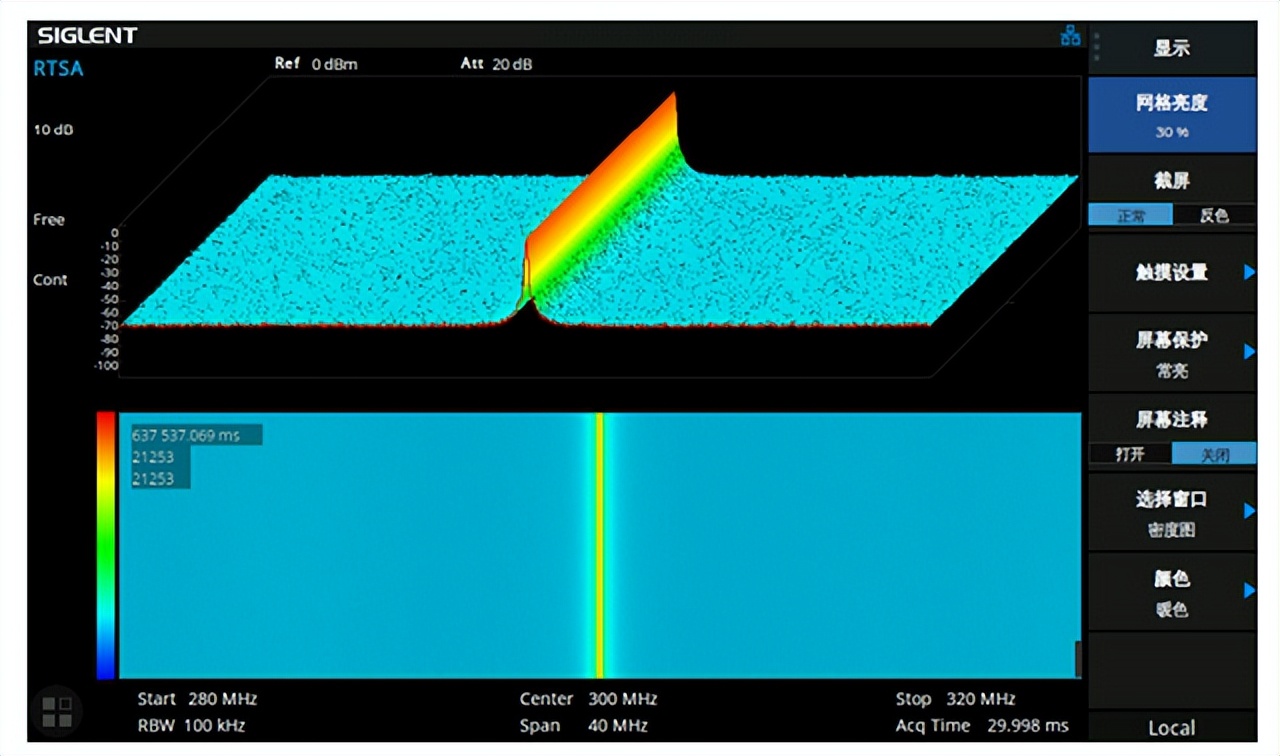Open the four-square window layout icon
Viewport: 1280px width, 756px height.
pyautogui.click(x=57, y=711)
